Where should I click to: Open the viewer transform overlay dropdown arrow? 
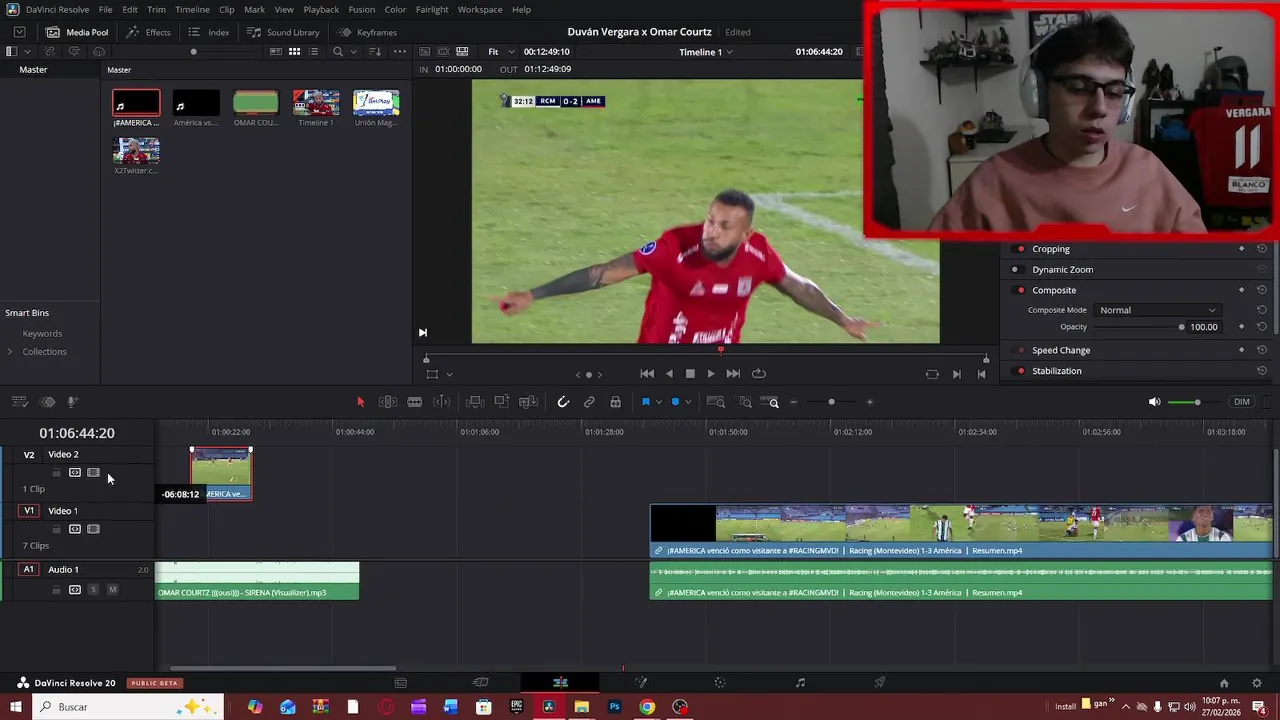pyautogui.click(x=449, y=374)
